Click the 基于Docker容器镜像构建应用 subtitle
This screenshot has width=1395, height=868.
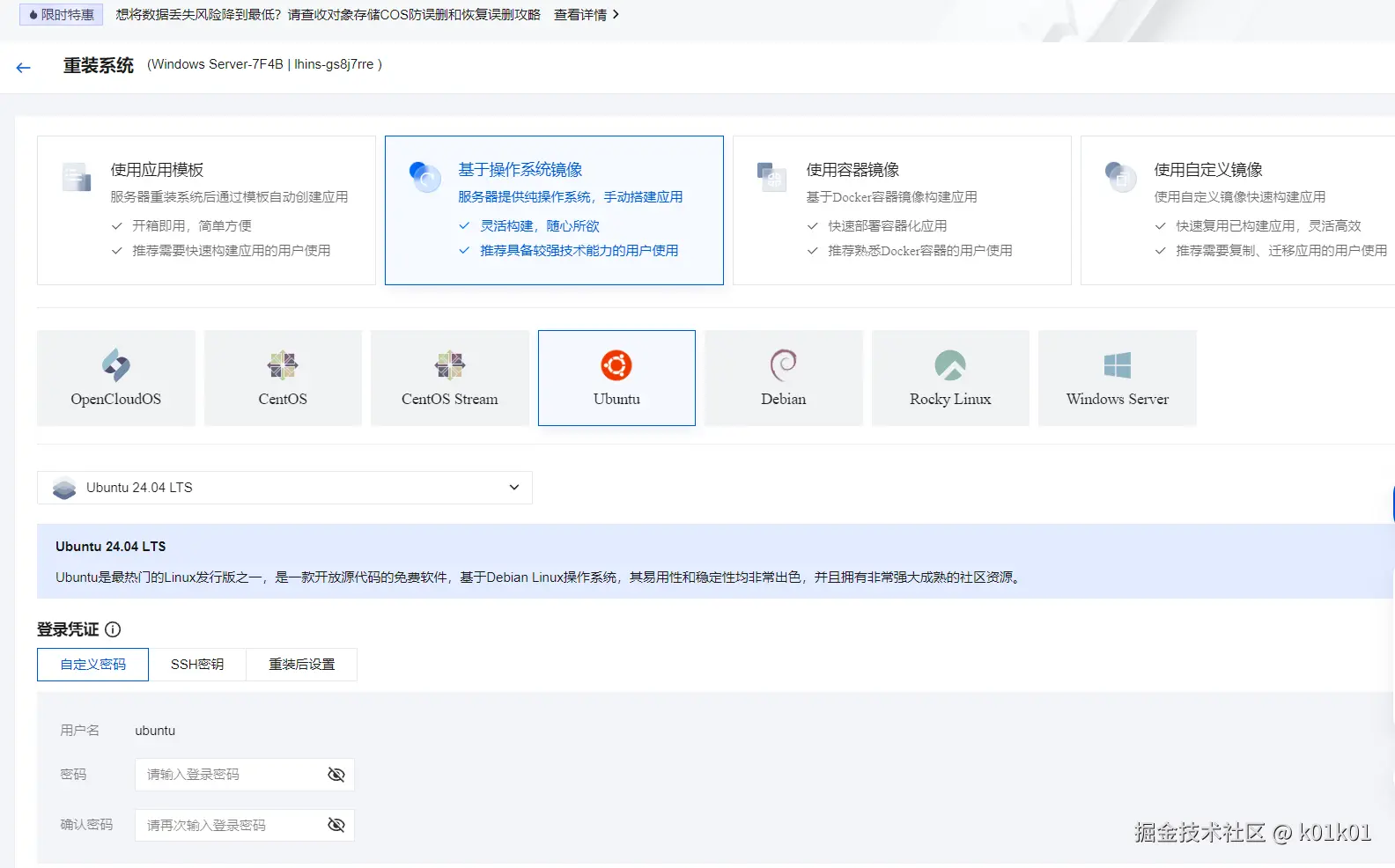tap(891, 197)
